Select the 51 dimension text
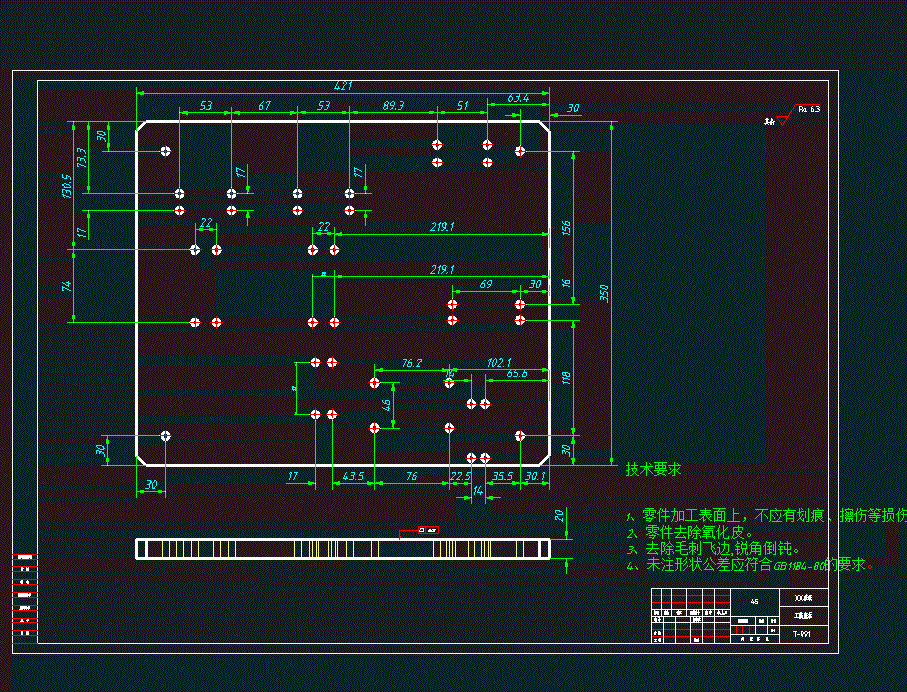907x692 pixels. 462,105
